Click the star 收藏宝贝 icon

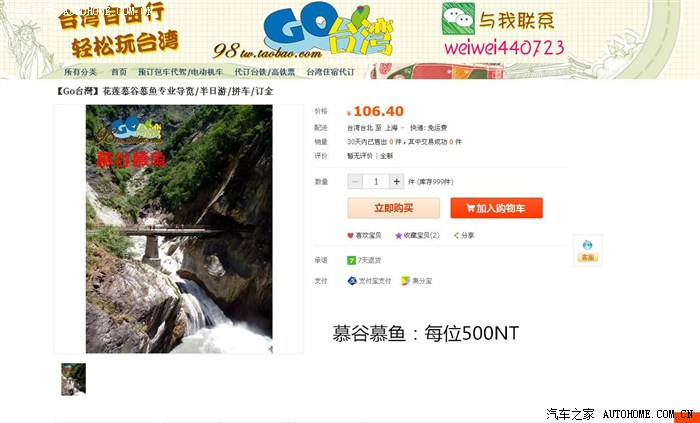(398, 236)
